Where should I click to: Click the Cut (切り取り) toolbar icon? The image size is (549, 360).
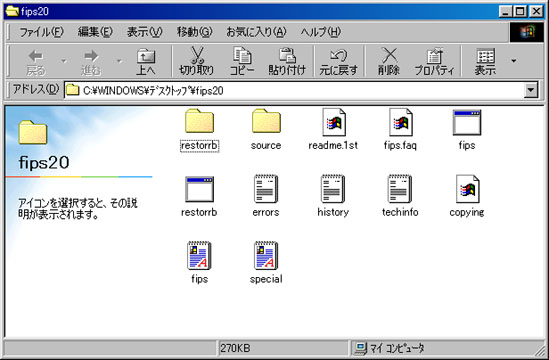[x=197, y=61]
